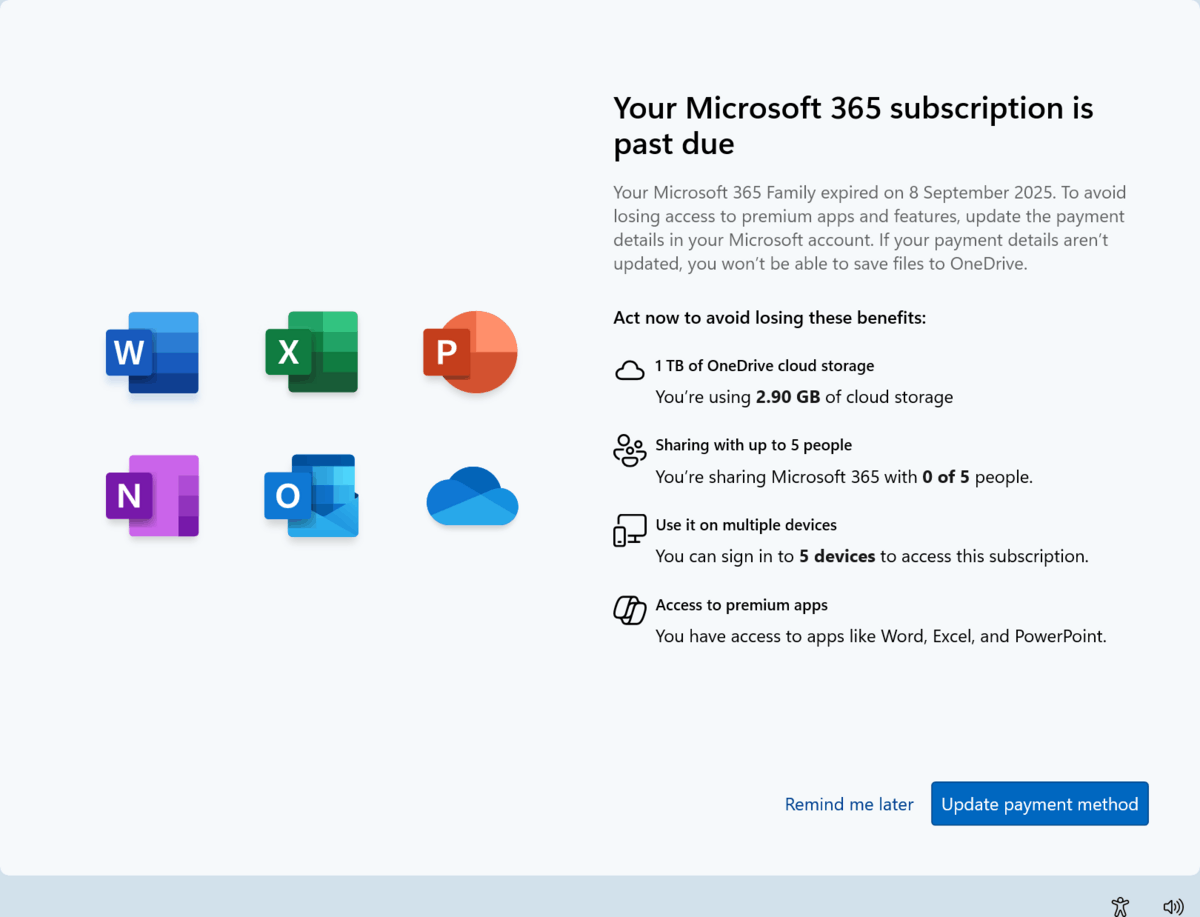The image size is (1200, 917).
Task: Click the OneNote app icon
Action: click(152, 496)
